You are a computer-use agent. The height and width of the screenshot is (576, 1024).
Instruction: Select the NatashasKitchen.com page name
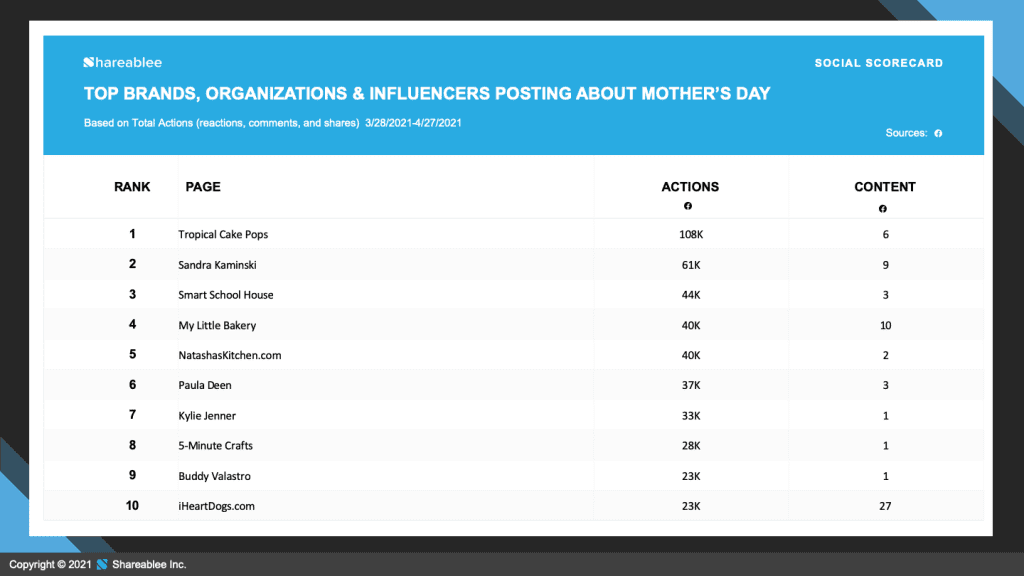pyautogui.click(x=230, y=355)
